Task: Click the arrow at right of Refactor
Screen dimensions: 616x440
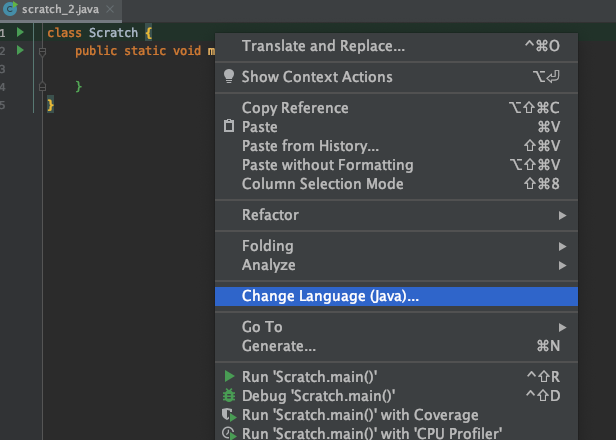Action: 563,215
